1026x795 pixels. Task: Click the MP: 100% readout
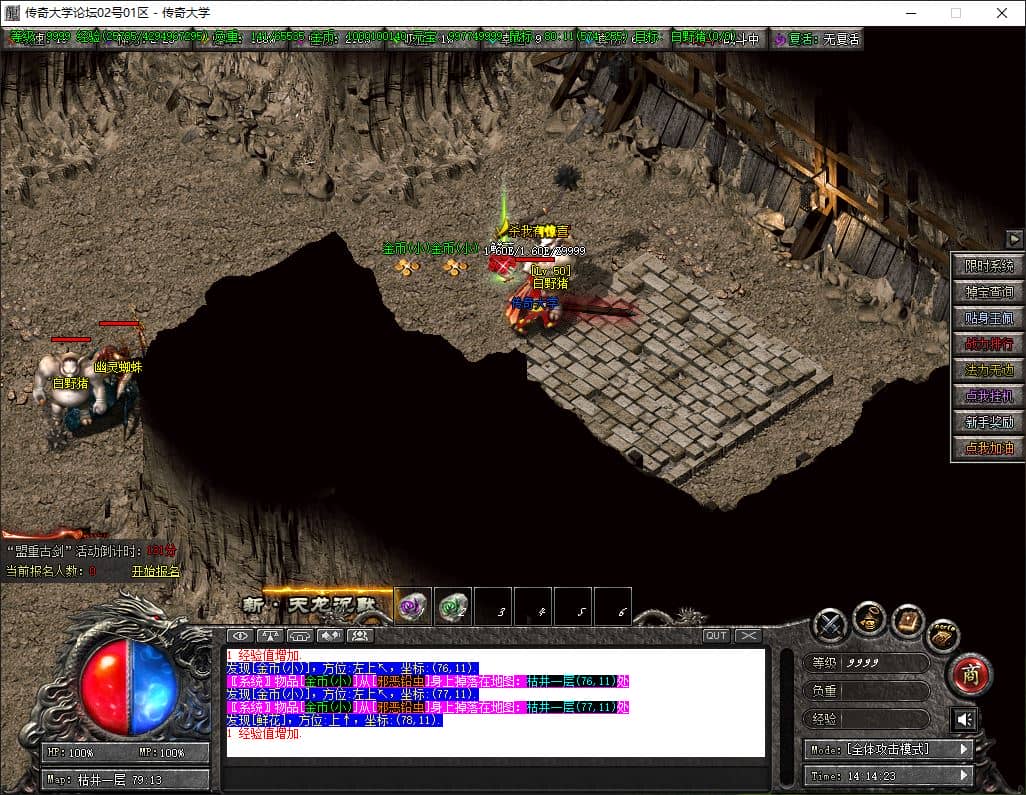[x=161, y=752]
